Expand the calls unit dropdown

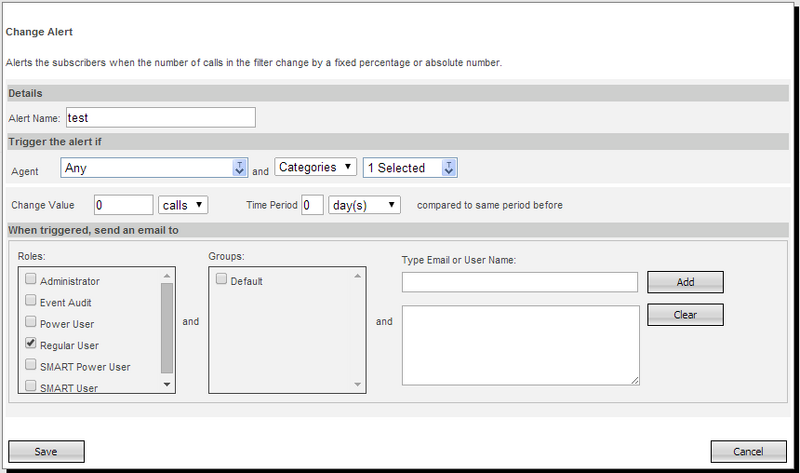(x=183, y=205)
